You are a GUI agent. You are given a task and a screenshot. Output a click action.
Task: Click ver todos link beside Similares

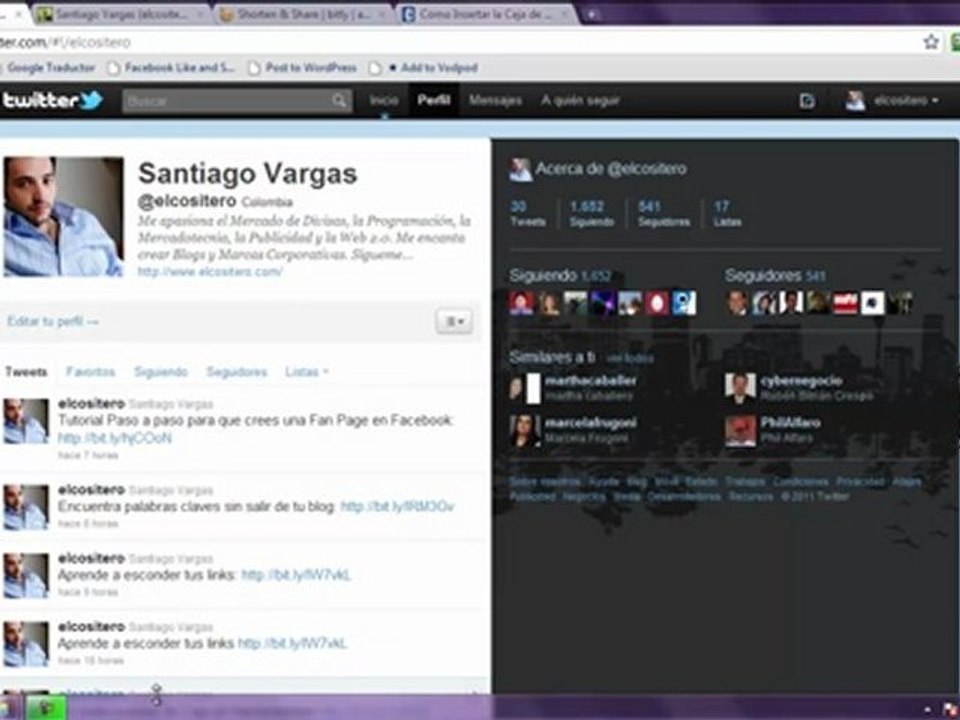629,358
